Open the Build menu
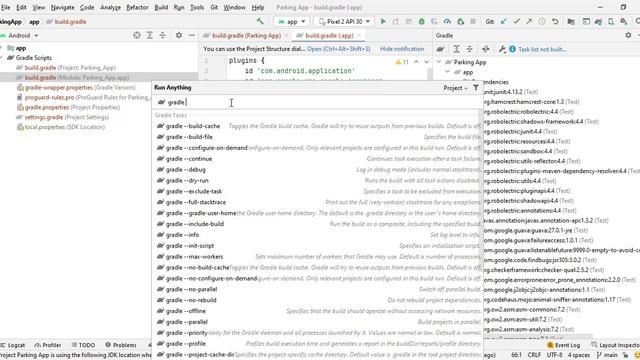 pyautogui.click(x=161, y=7)
